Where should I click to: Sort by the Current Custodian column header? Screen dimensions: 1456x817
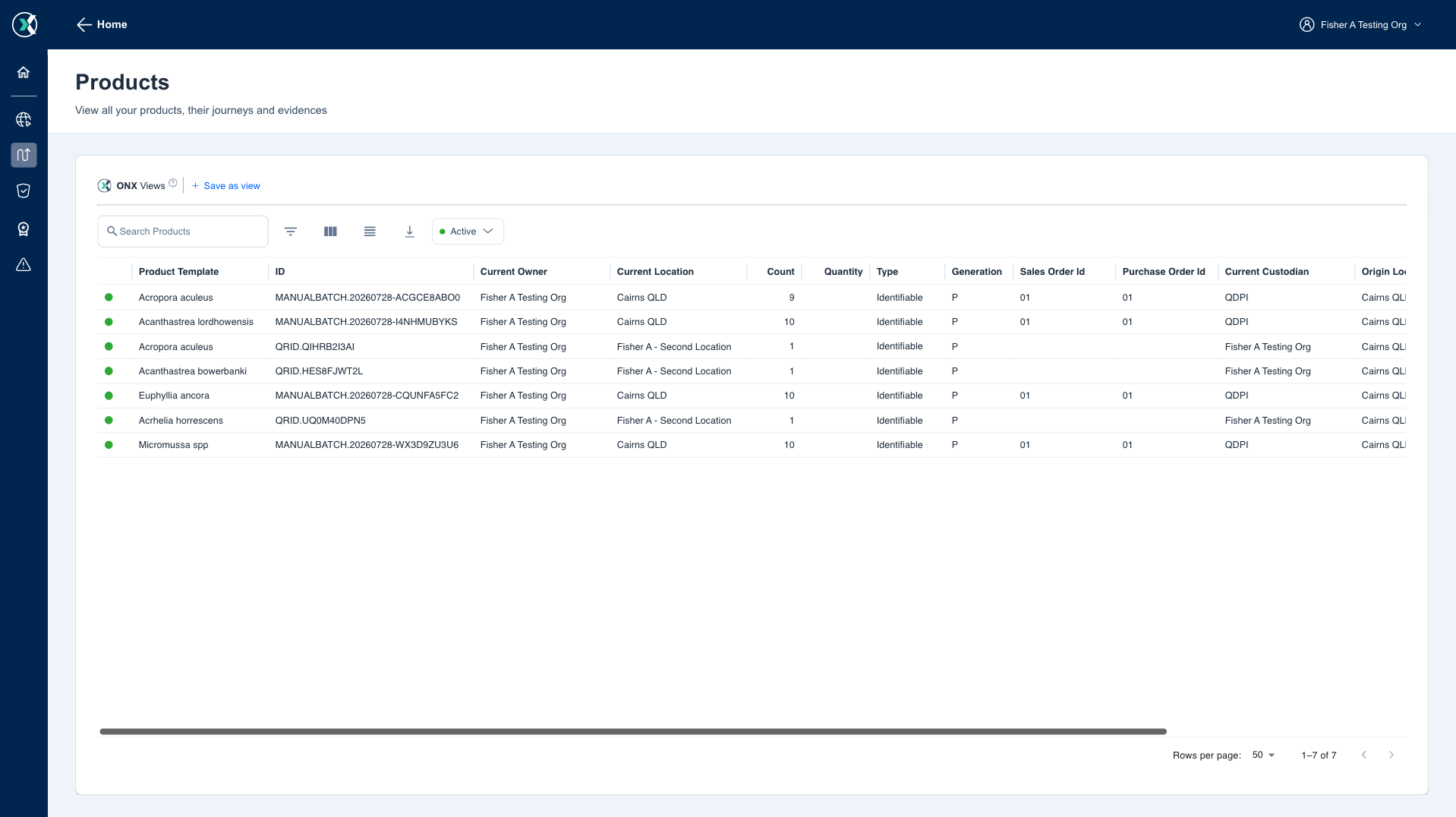coord(1267,272)
